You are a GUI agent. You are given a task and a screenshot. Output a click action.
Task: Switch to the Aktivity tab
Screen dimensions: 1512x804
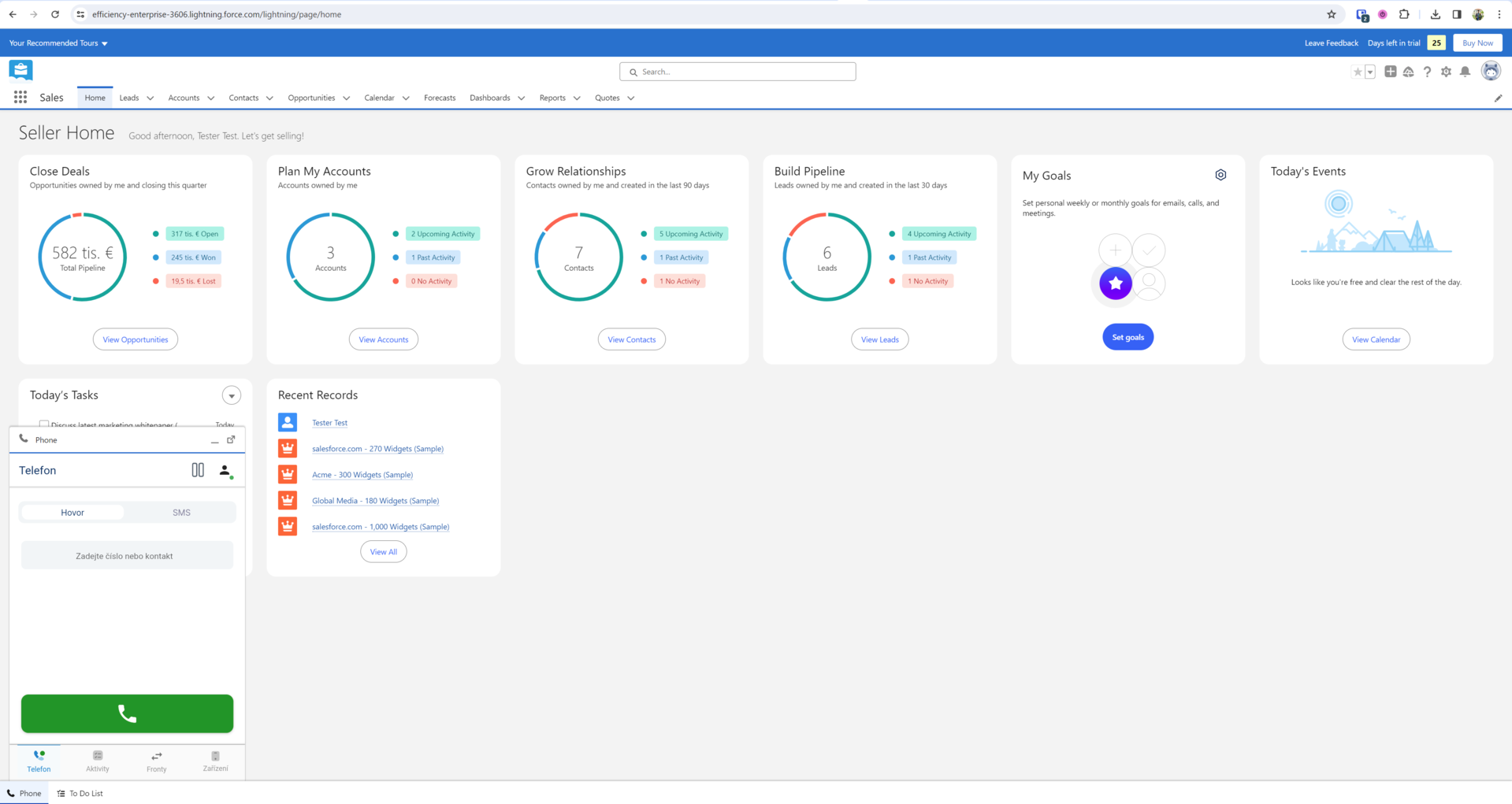98,761
